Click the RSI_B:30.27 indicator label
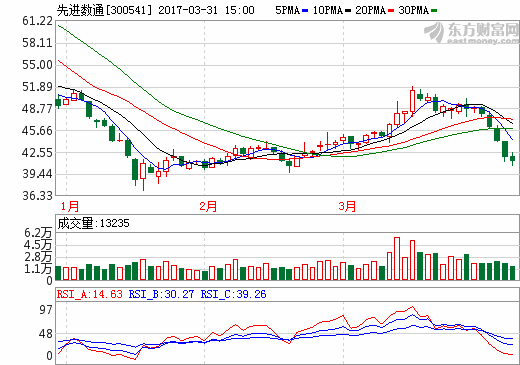Screen dimensions: 520x365 (161, 294)
